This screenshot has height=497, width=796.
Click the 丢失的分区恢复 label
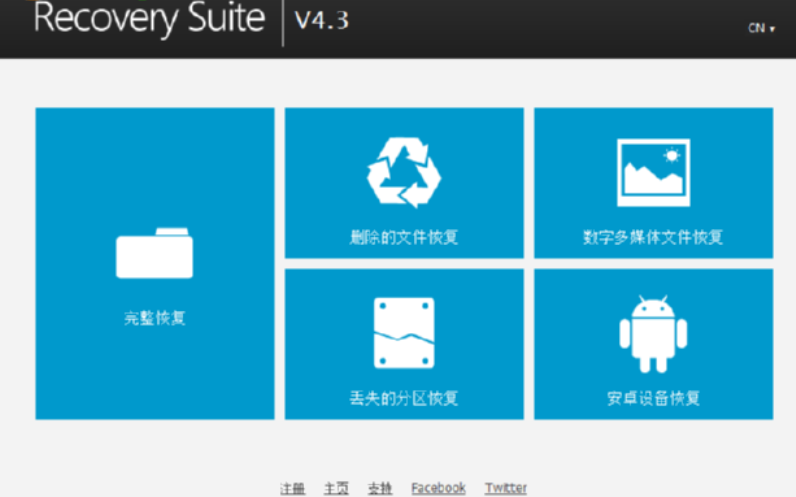point(404,398)
